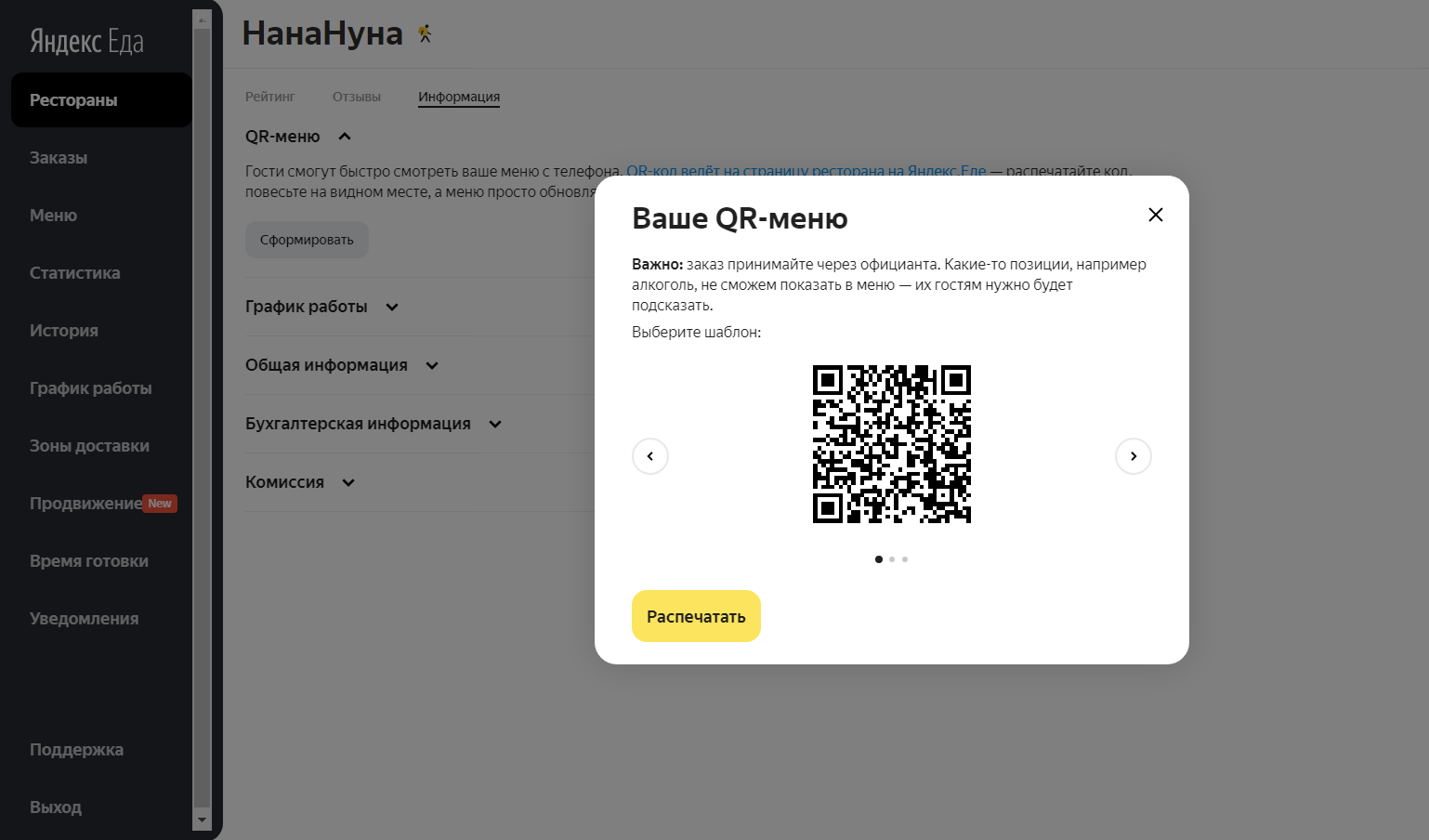The image size is (1429, 840).
Task: Click the sidebar vertical scrollbar track
Action: coord(202,418)
